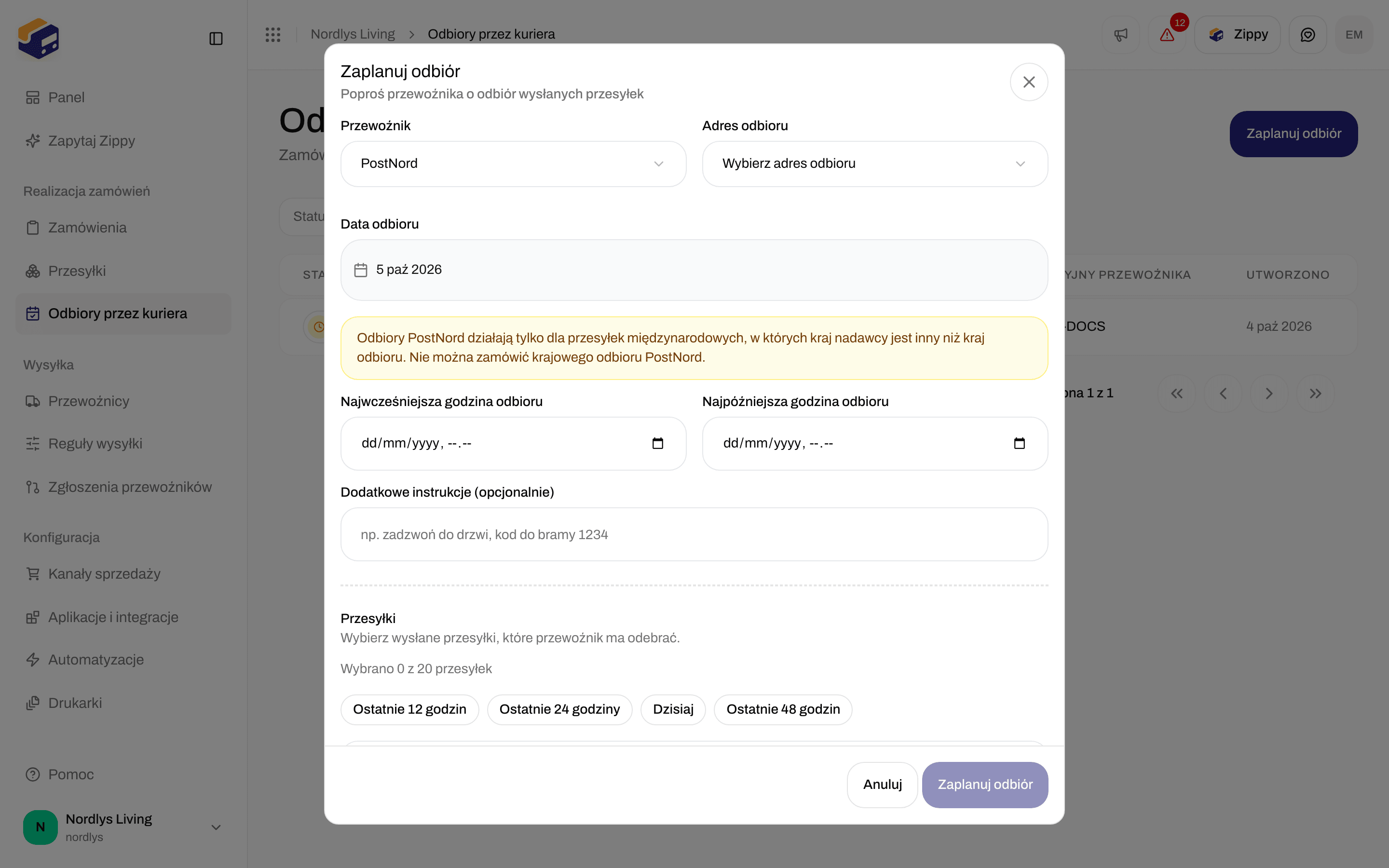
Task: Click the Dodatkowe instrukcje text field
Action: coord(694,534)
